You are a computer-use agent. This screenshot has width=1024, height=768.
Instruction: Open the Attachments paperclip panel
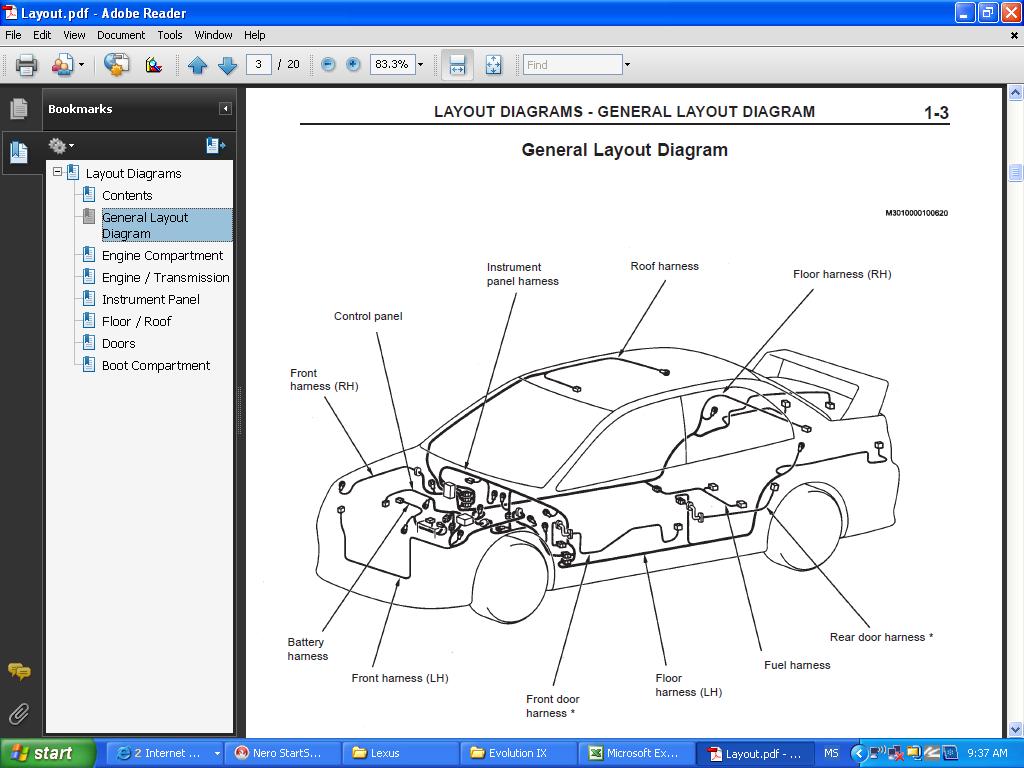19,713
